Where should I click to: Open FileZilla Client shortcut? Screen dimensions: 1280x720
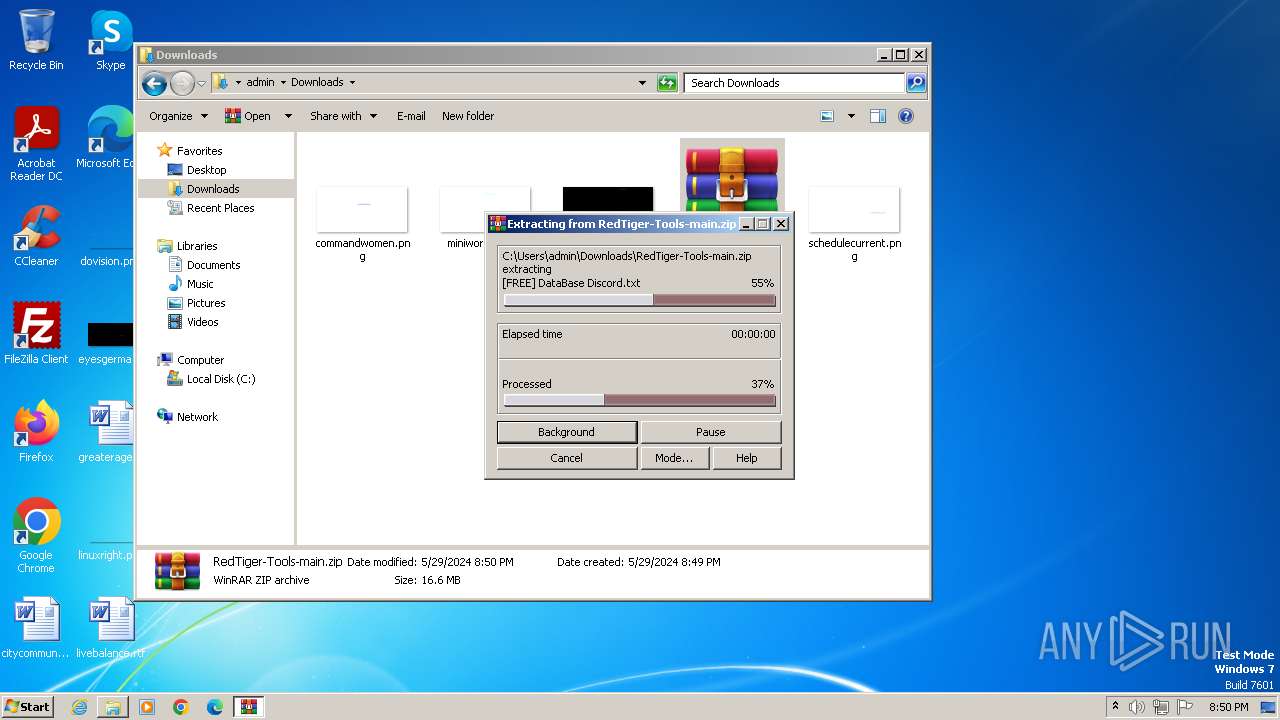click(x=36, y=333)
